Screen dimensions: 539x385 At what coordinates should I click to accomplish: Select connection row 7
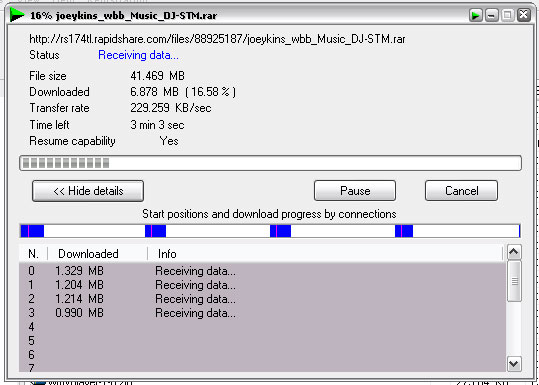coord(263,367)
